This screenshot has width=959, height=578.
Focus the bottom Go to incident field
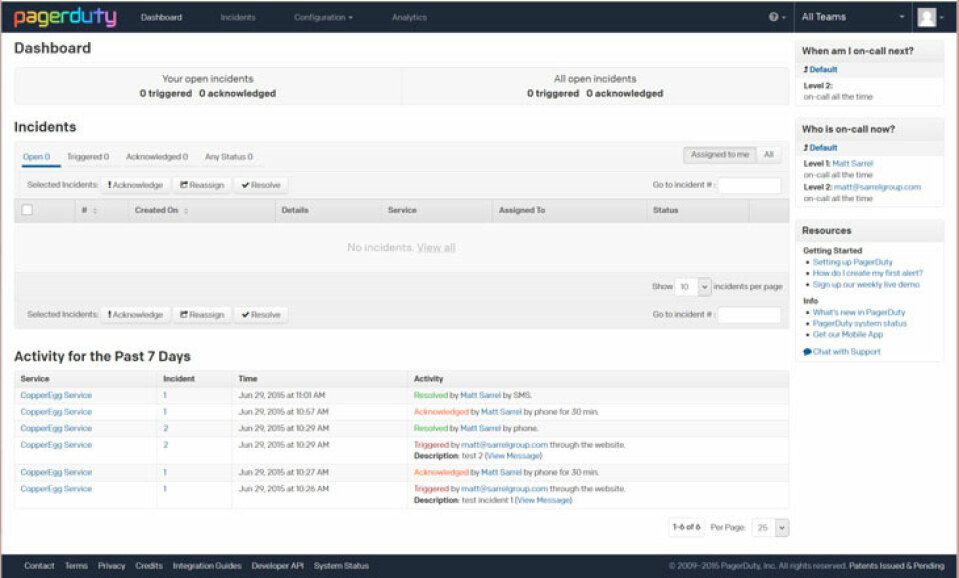tap(749, 314)
